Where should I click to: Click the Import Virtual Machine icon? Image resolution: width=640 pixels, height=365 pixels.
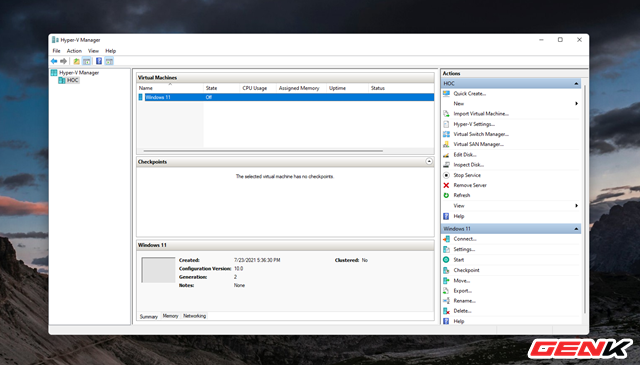click(446, 114)
